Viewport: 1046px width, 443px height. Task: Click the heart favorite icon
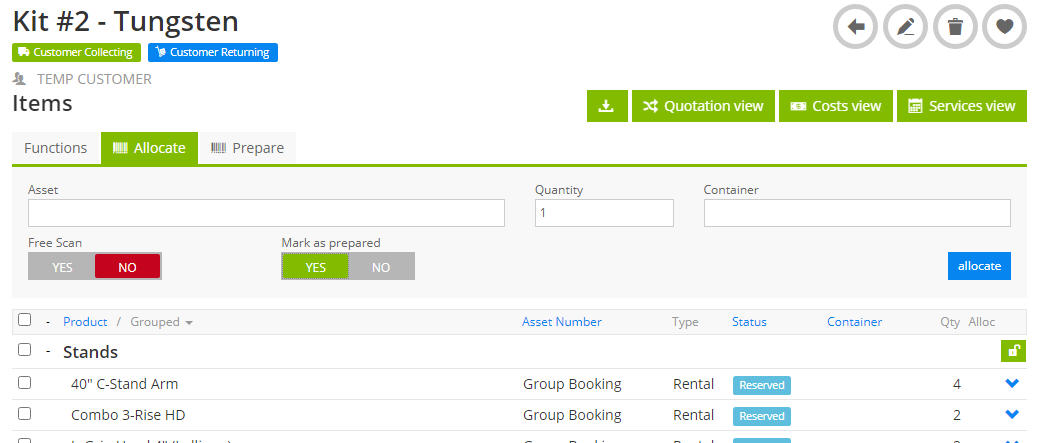pyautogui.click(x=1005, y=27)
